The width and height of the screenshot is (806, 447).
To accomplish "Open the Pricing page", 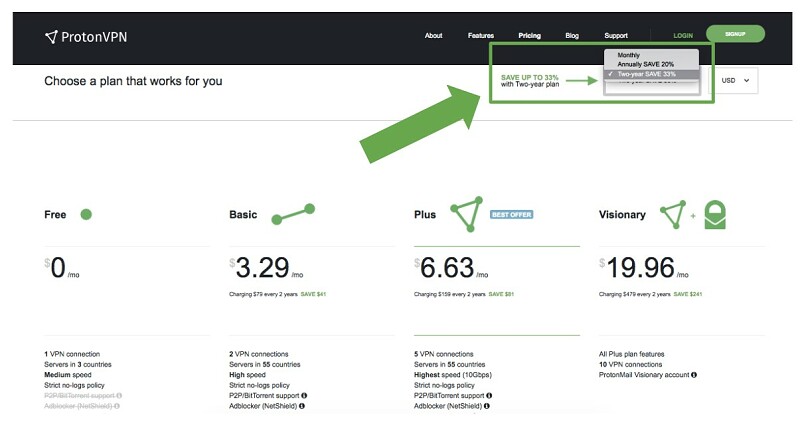I will [x=529, y=35].
